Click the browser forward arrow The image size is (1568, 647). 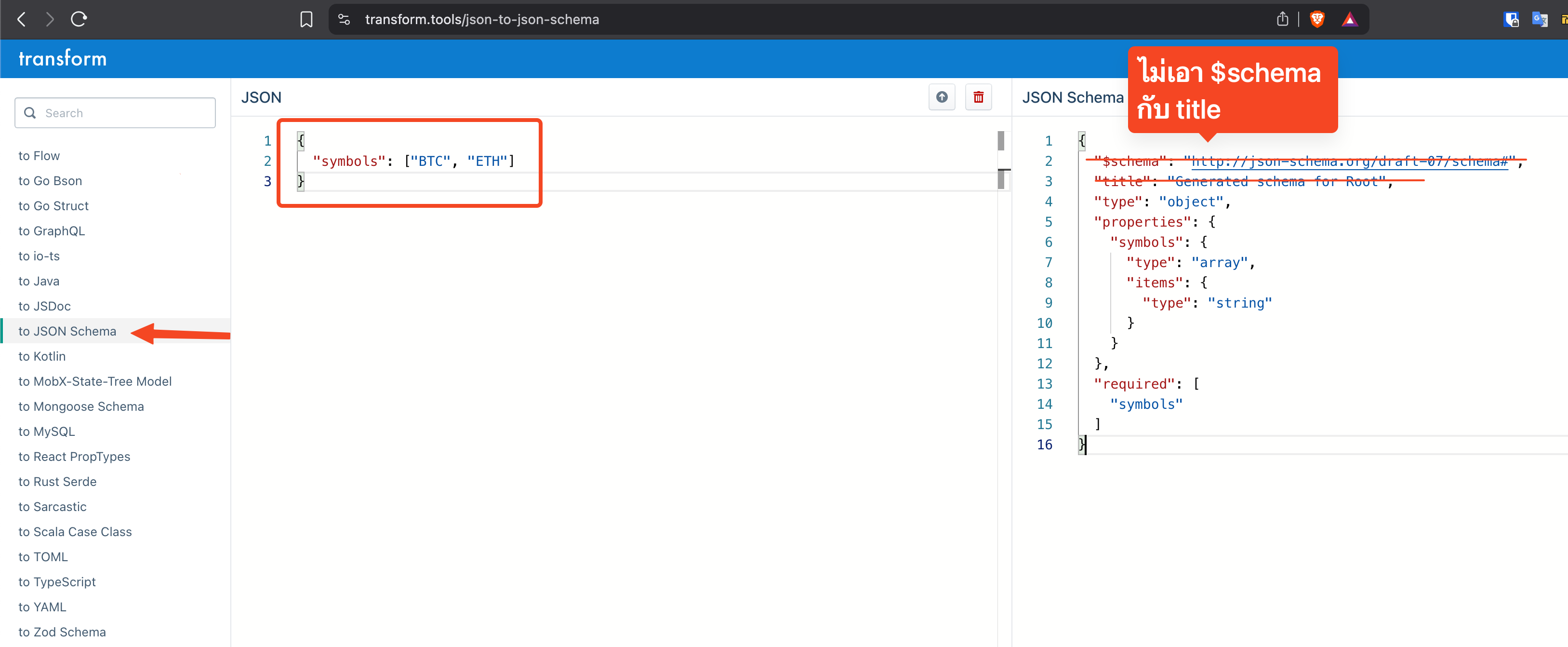[50, 19]
